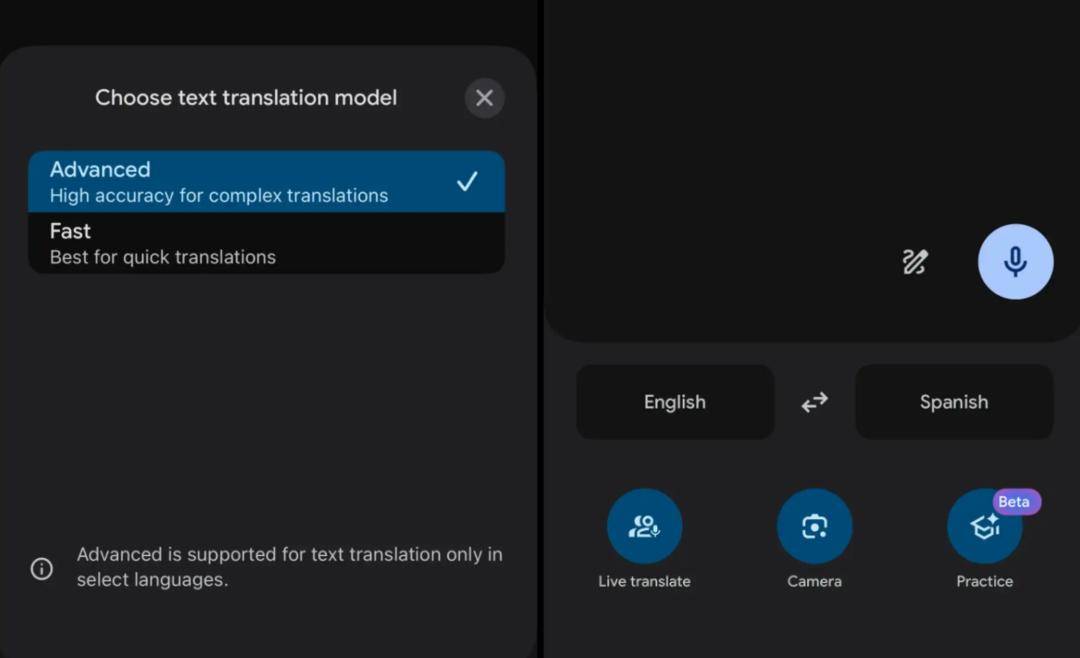Click the Beta badge on Practice

point(1015,502)
